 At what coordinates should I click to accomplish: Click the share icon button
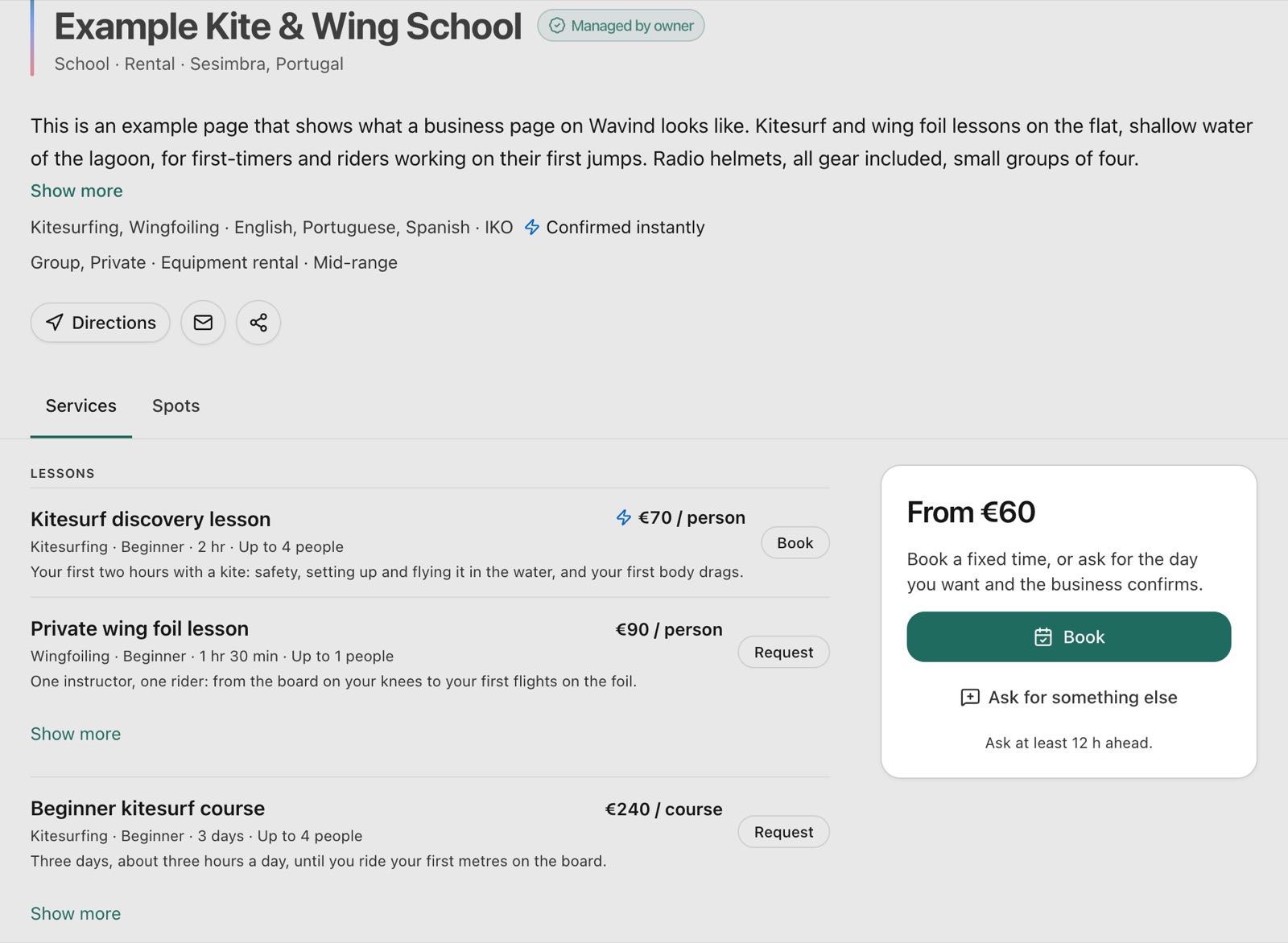(x=258, y=323)
